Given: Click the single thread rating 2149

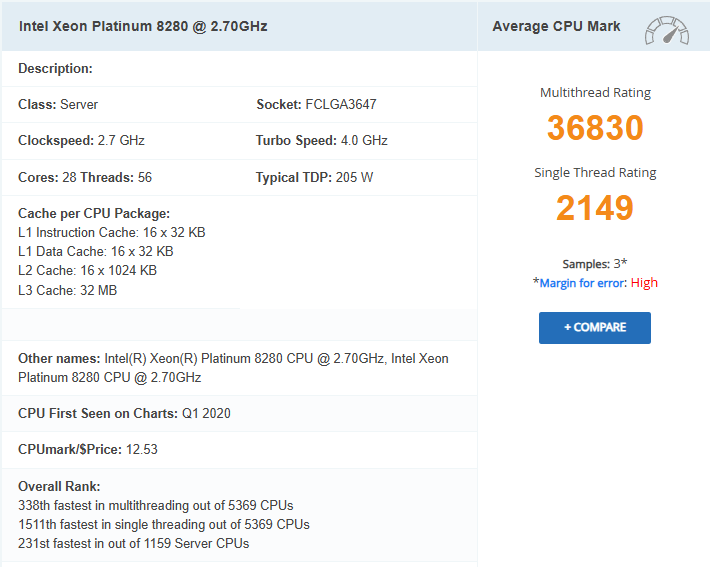Looking at the screenshot, I should coord(595,208).
